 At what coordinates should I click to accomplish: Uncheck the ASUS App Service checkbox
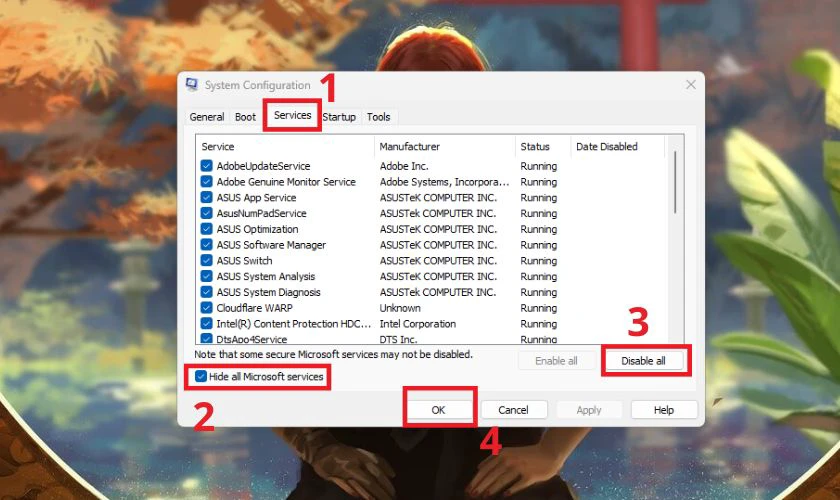coord(206,197)
